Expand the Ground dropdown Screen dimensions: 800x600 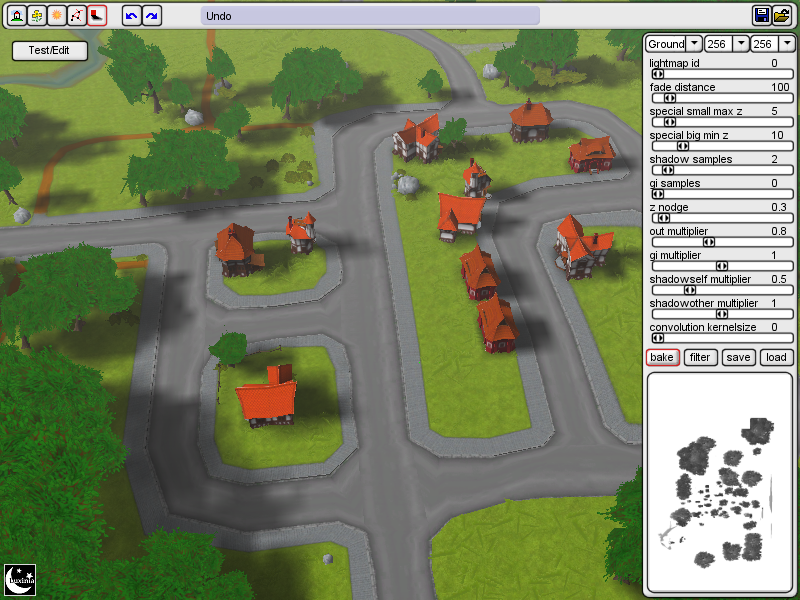click(694, 44)
